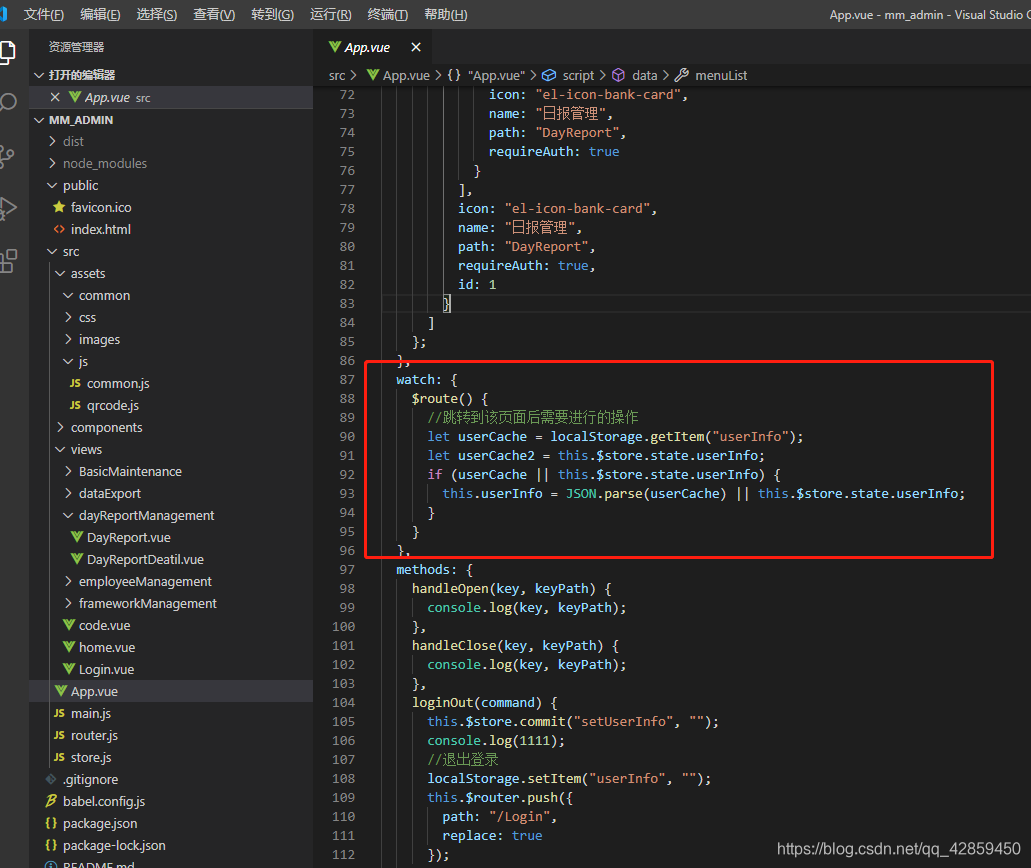Viewport: 1031px width, 868px height.
Task: Expand the dist folder
Action: coord(53,141)
